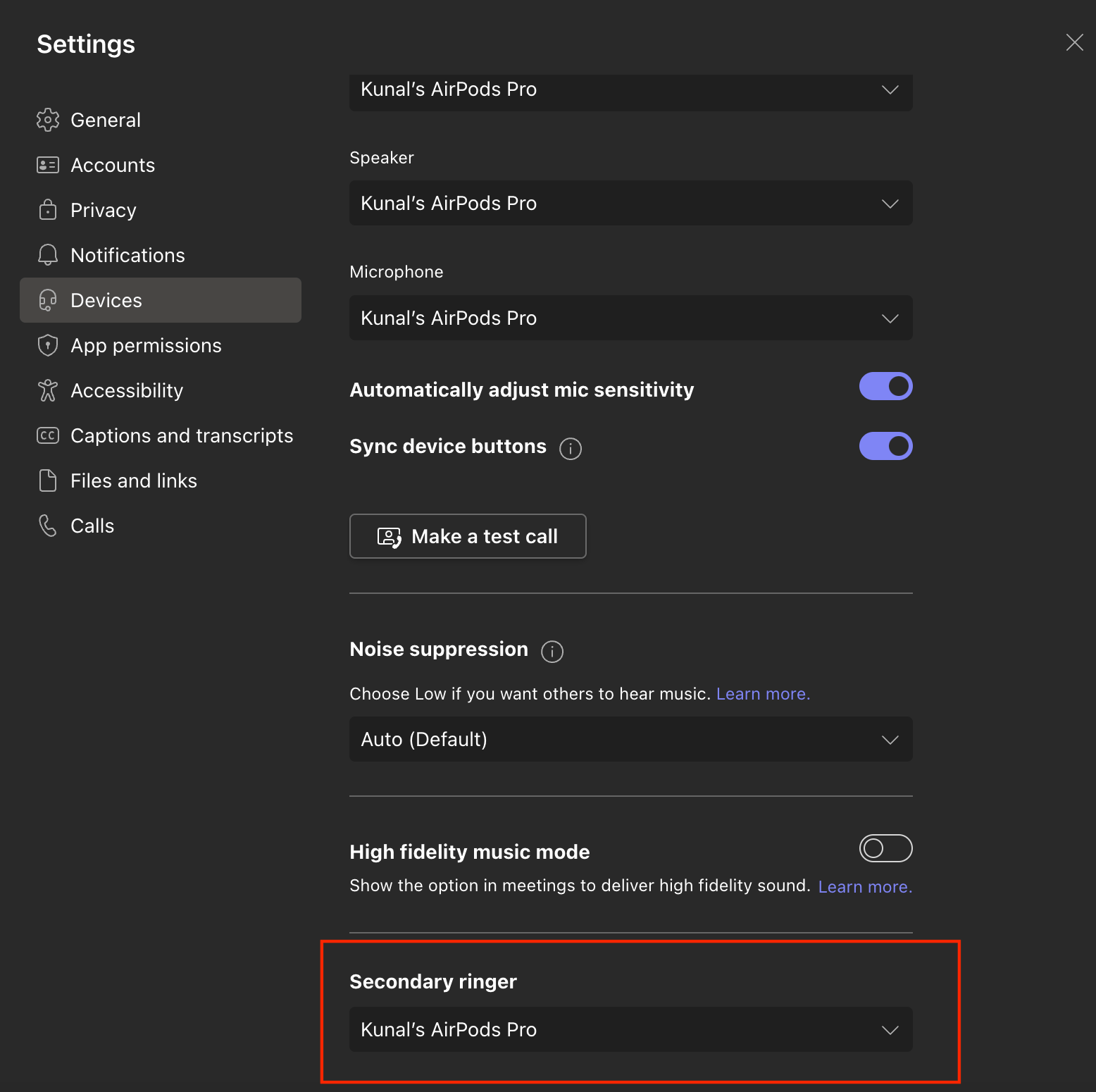
Task: Close the Settings window
Action: (1075, 42)
